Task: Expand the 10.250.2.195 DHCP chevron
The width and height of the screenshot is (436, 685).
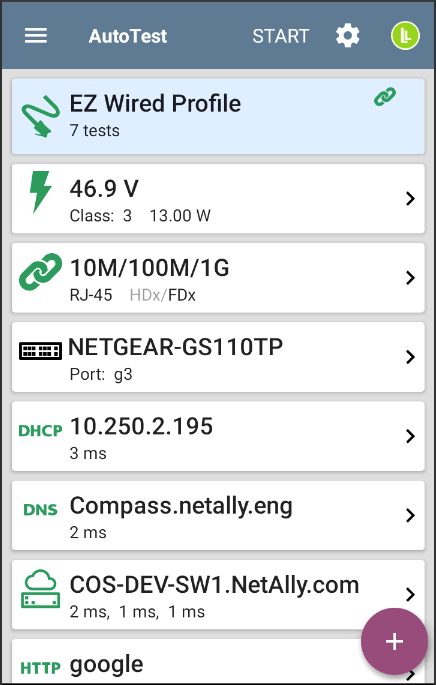Action: 410,436
